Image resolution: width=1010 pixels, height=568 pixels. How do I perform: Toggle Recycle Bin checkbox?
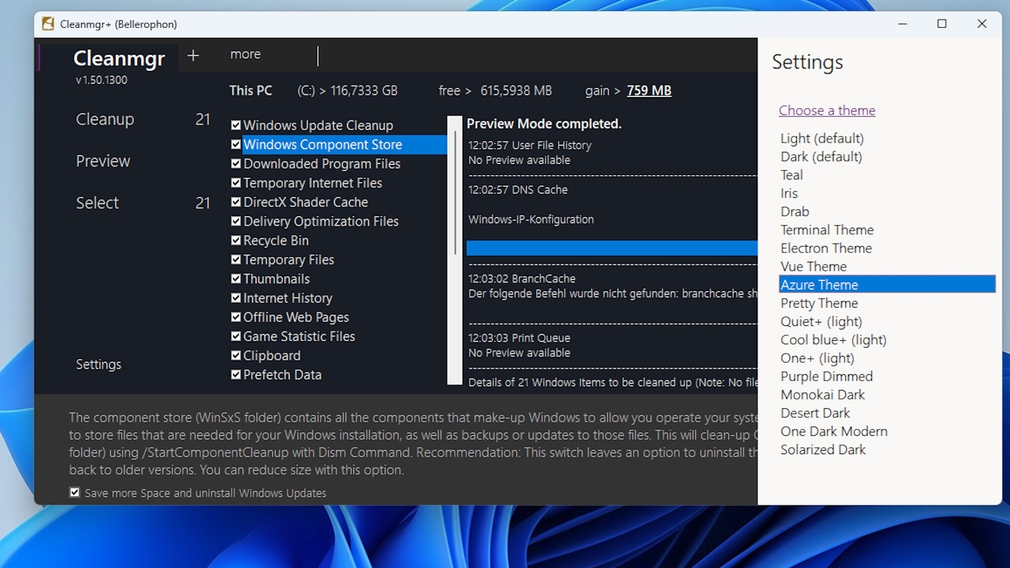click(236, 240)
